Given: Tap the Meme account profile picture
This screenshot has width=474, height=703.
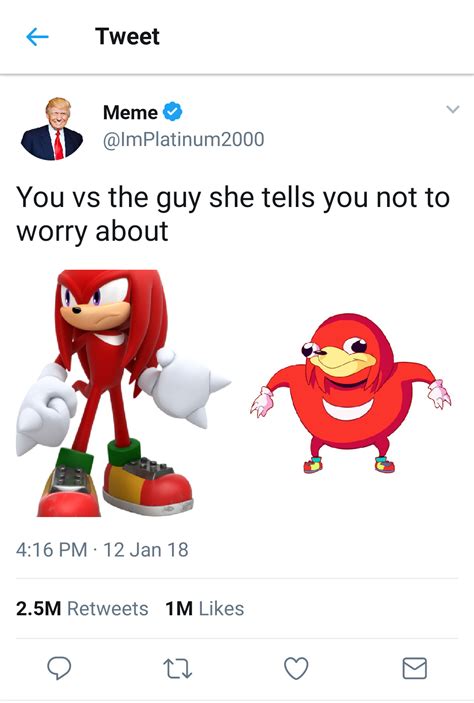Looking at the screenshot, I should pos(52,129).
